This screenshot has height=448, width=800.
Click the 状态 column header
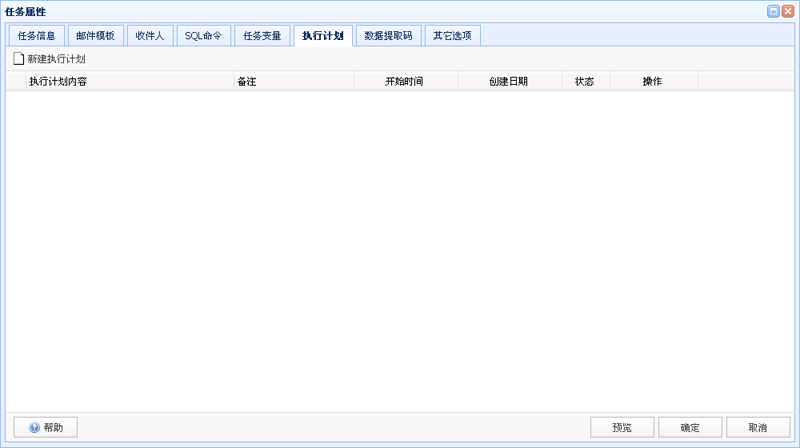[586, 82]
